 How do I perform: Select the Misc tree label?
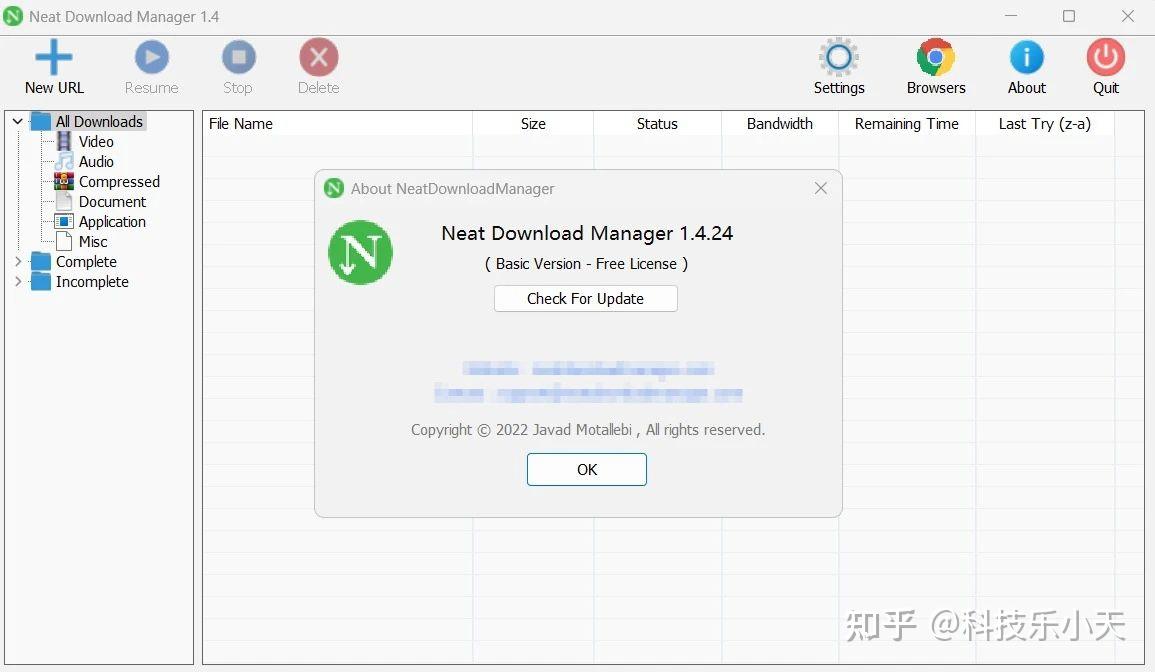pyautogui.click(x=94, y=242)
